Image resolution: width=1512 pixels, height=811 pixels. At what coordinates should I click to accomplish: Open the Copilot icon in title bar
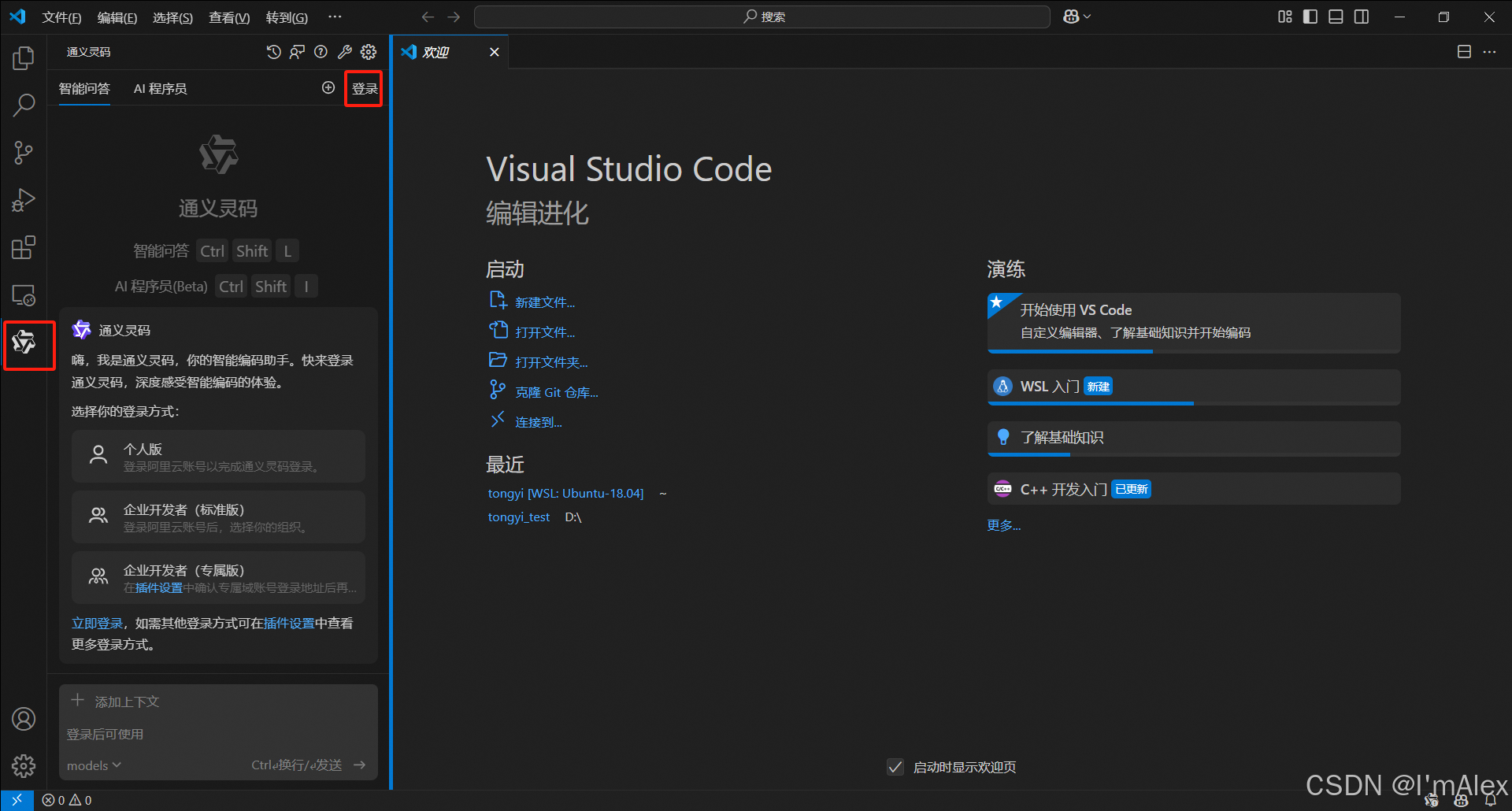pyautogui.click(x=1071, y=17)
